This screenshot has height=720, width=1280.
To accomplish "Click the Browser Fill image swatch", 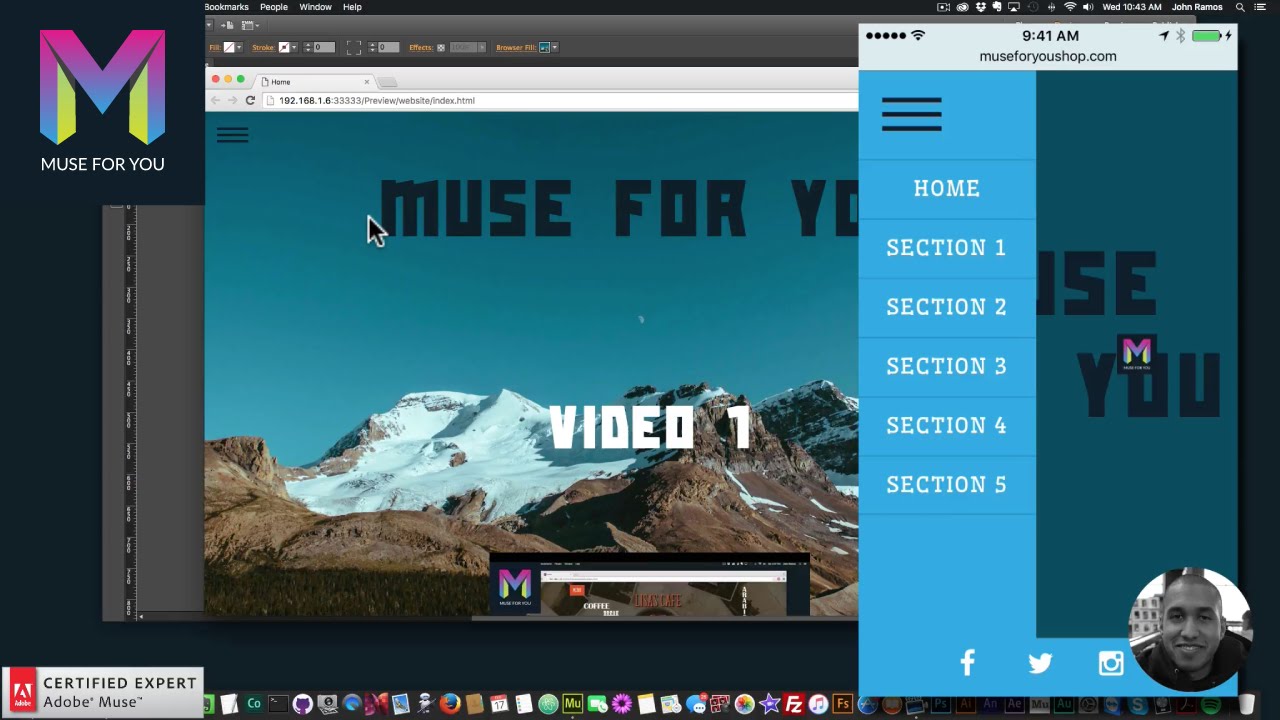I will (544, 47).
